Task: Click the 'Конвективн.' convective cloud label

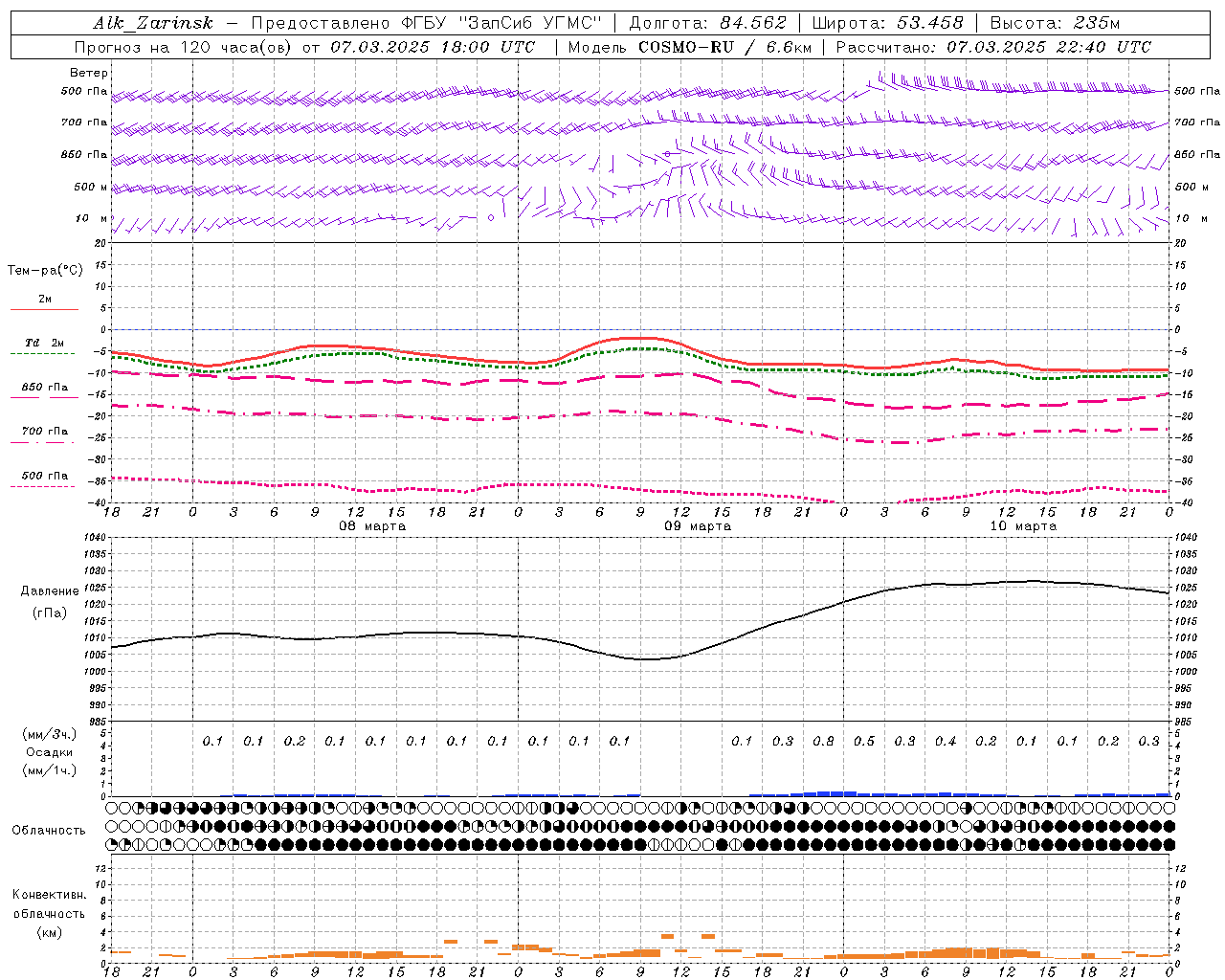Action: point(49,895)
